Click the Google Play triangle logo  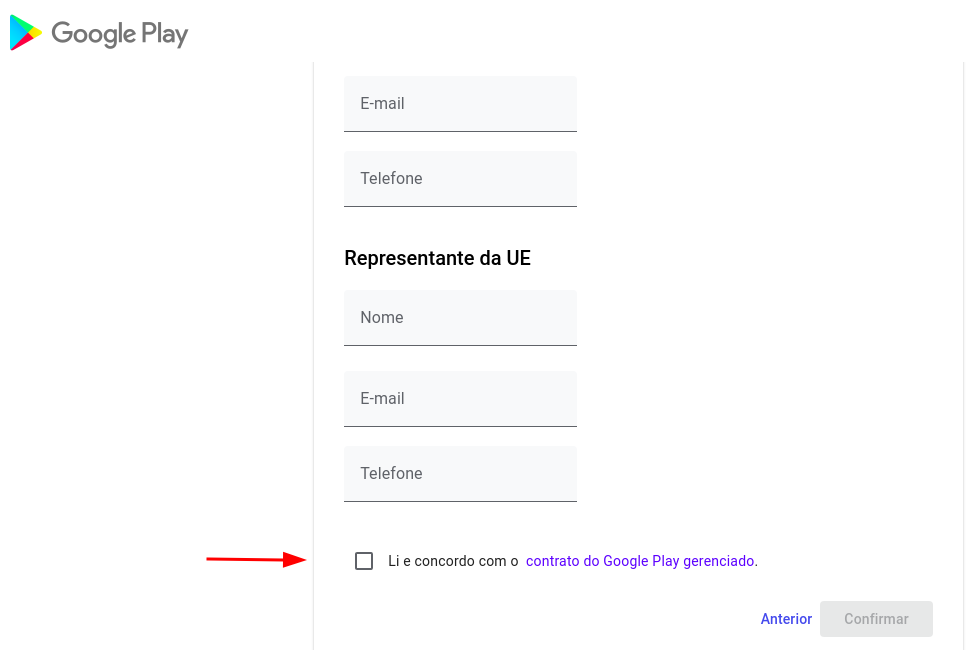tap(26, 34)
